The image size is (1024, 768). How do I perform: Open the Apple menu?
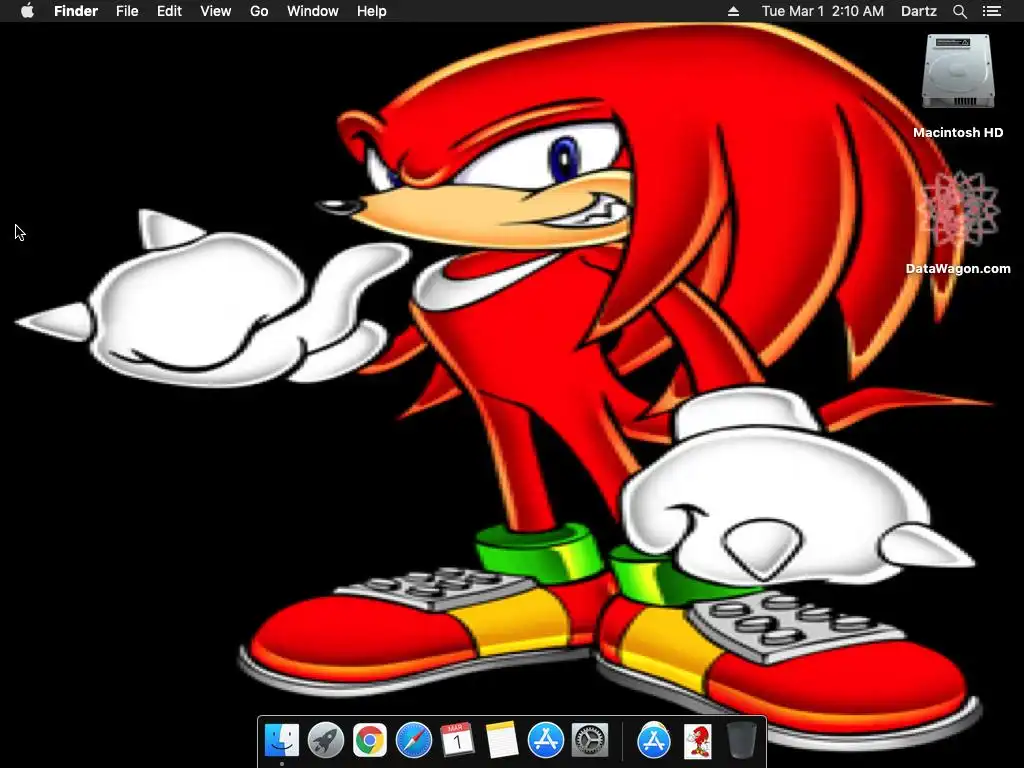click(x=27, y=11)
